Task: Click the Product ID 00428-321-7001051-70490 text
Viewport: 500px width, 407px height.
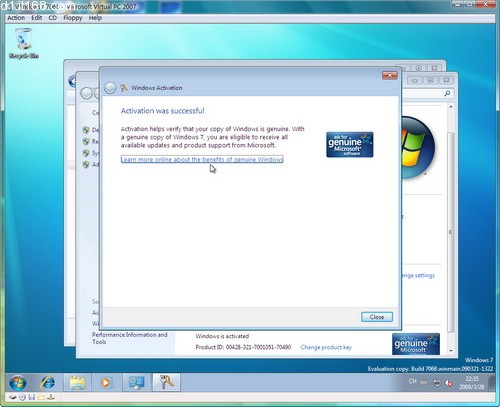Action: tap(243, 347)
